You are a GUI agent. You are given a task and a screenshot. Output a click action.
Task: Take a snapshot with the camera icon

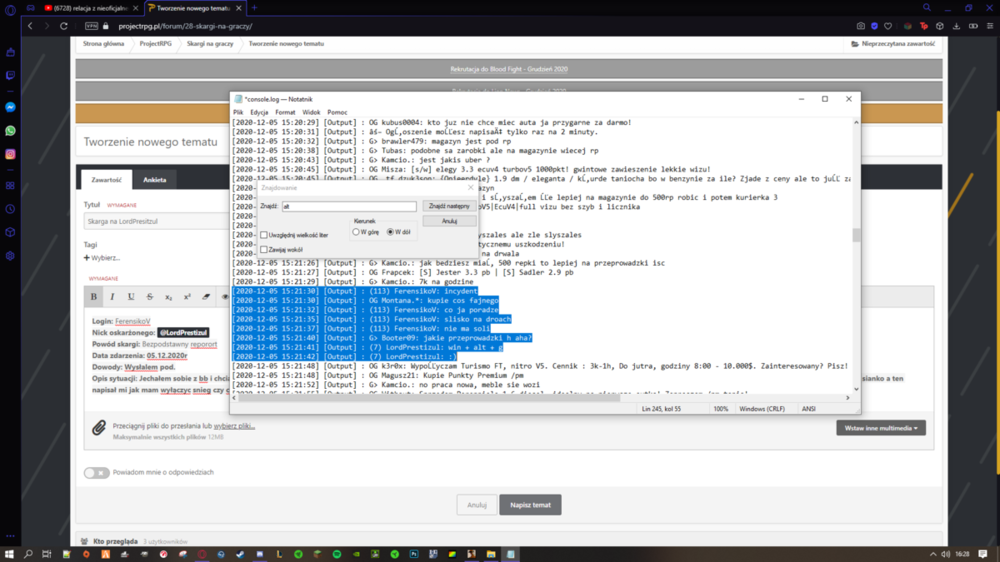click(861, 26)
